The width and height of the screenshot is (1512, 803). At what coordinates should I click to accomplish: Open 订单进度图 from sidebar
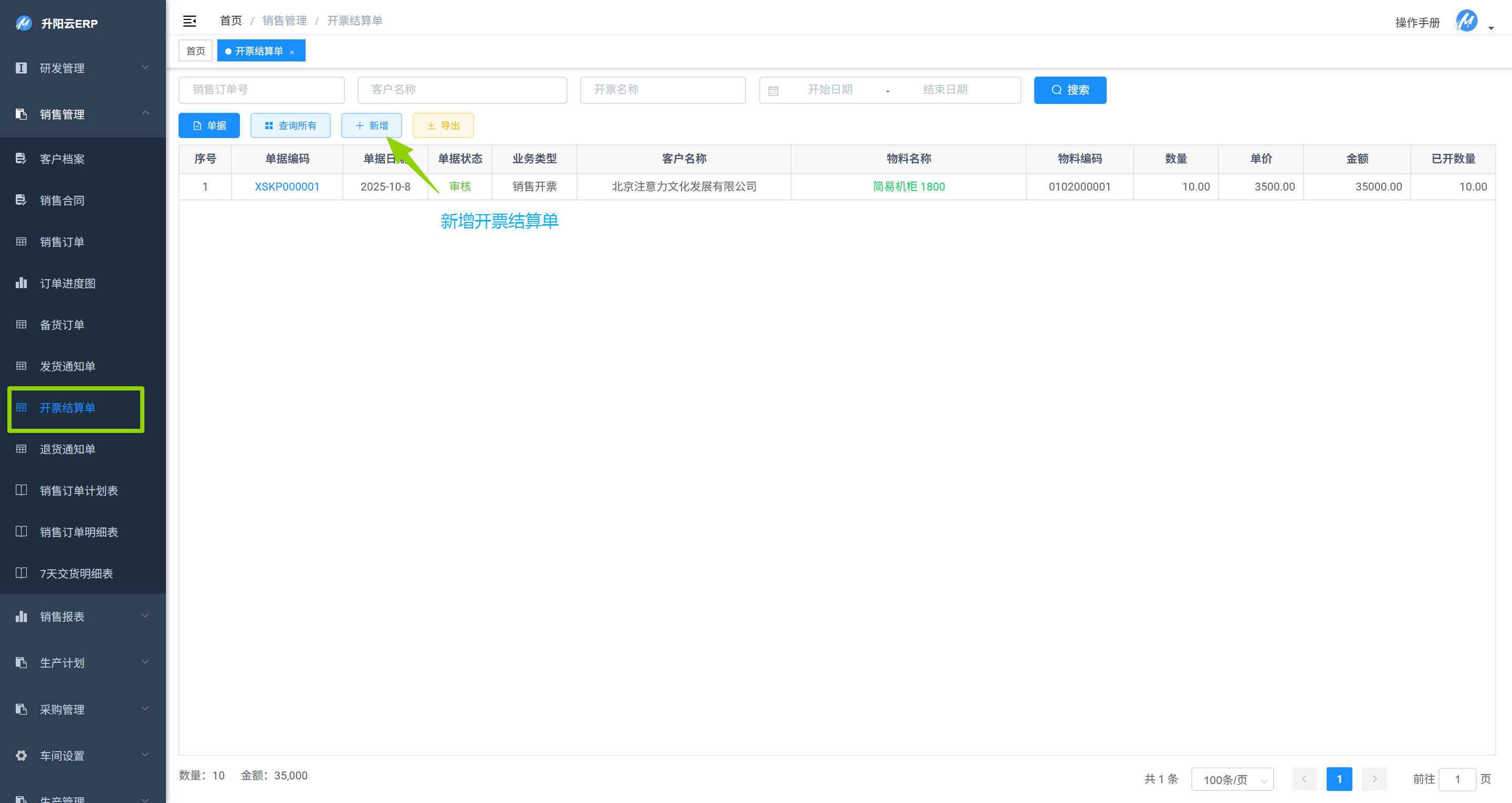(68, 283)
